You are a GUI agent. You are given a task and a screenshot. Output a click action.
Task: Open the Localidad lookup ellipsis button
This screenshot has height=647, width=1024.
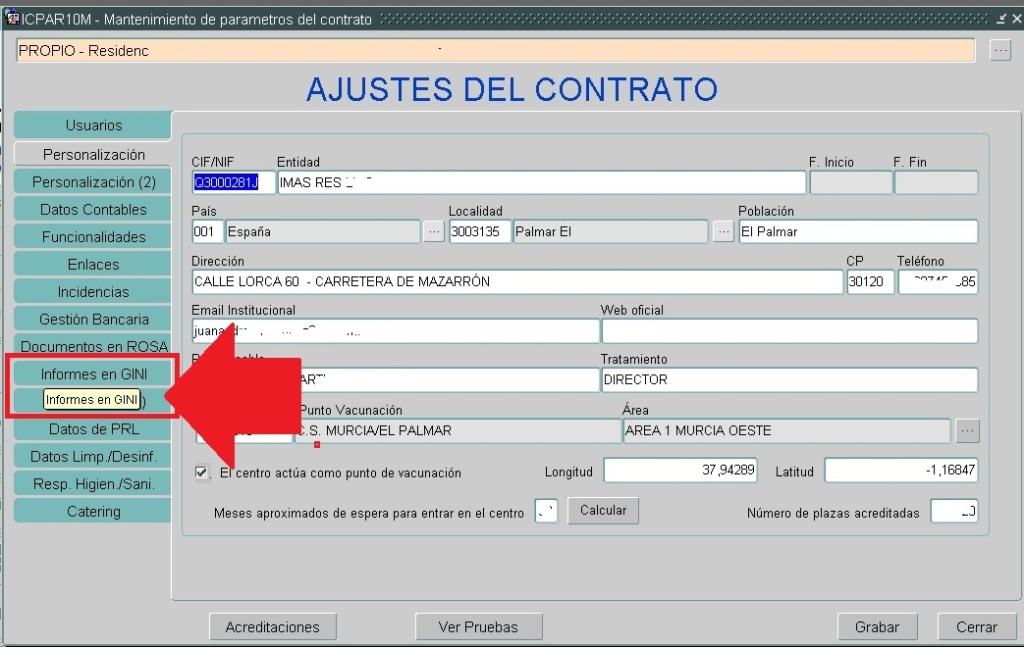click(x=724, y=232)
